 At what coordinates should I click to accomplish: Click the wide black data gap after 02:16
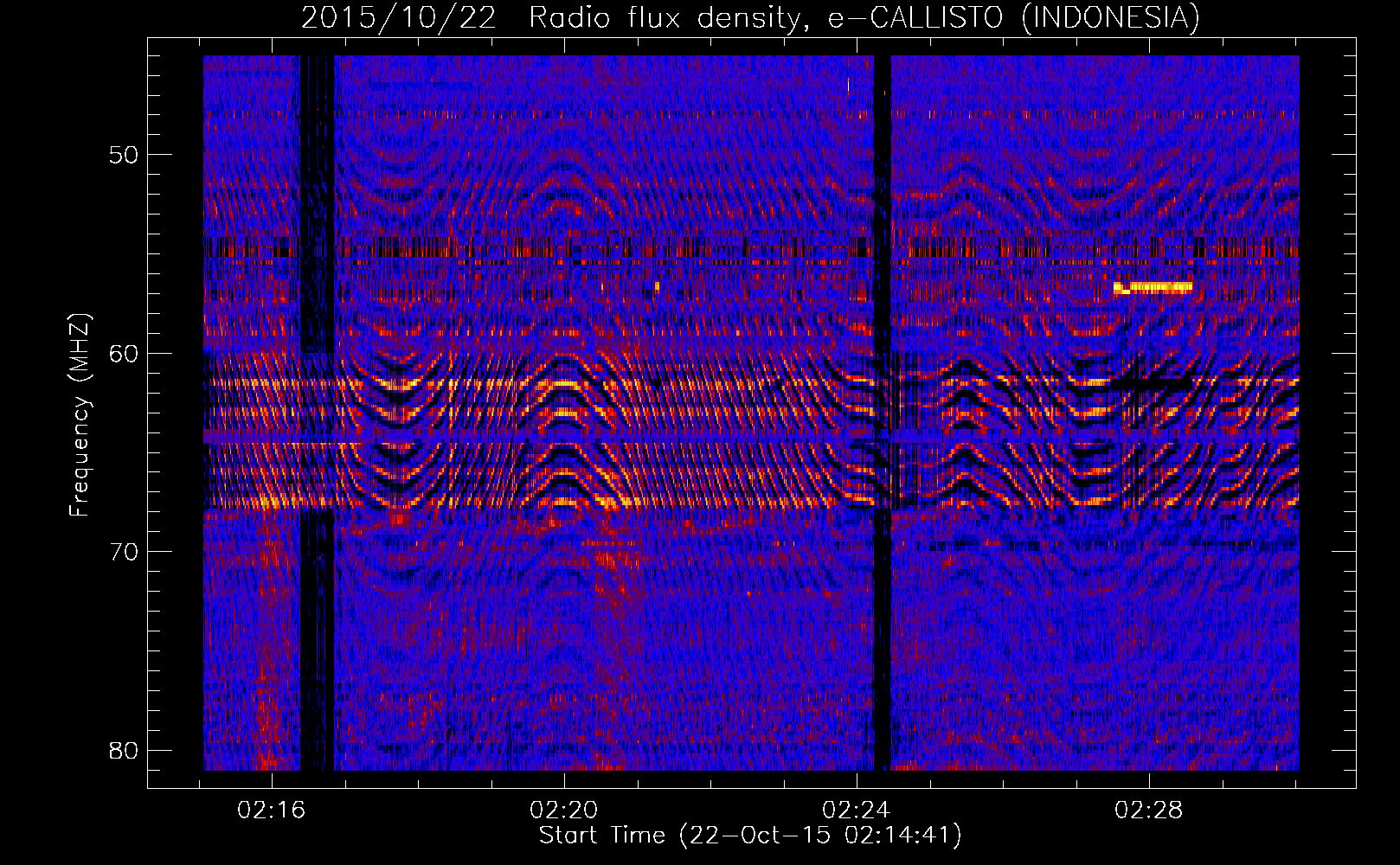pyautogui.click(x=317, y=413)
